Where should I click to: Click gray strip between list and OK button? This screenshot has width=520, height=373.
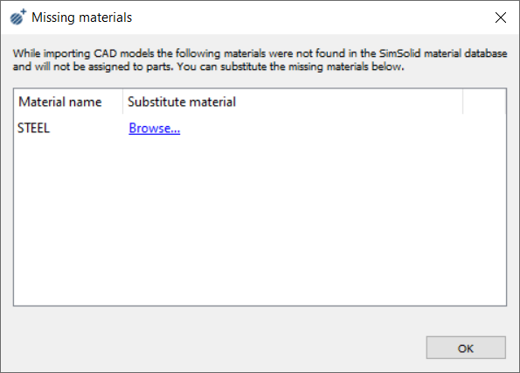260,321
